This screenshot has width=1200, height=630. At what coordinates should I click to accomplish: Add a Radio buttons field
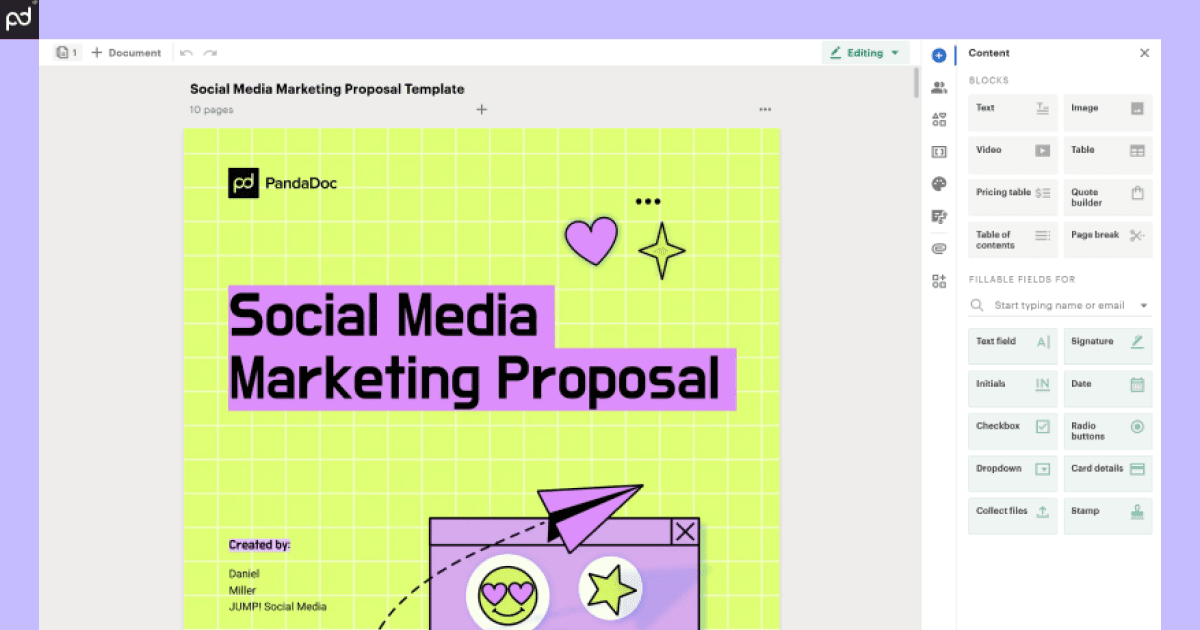(1107, 431)
